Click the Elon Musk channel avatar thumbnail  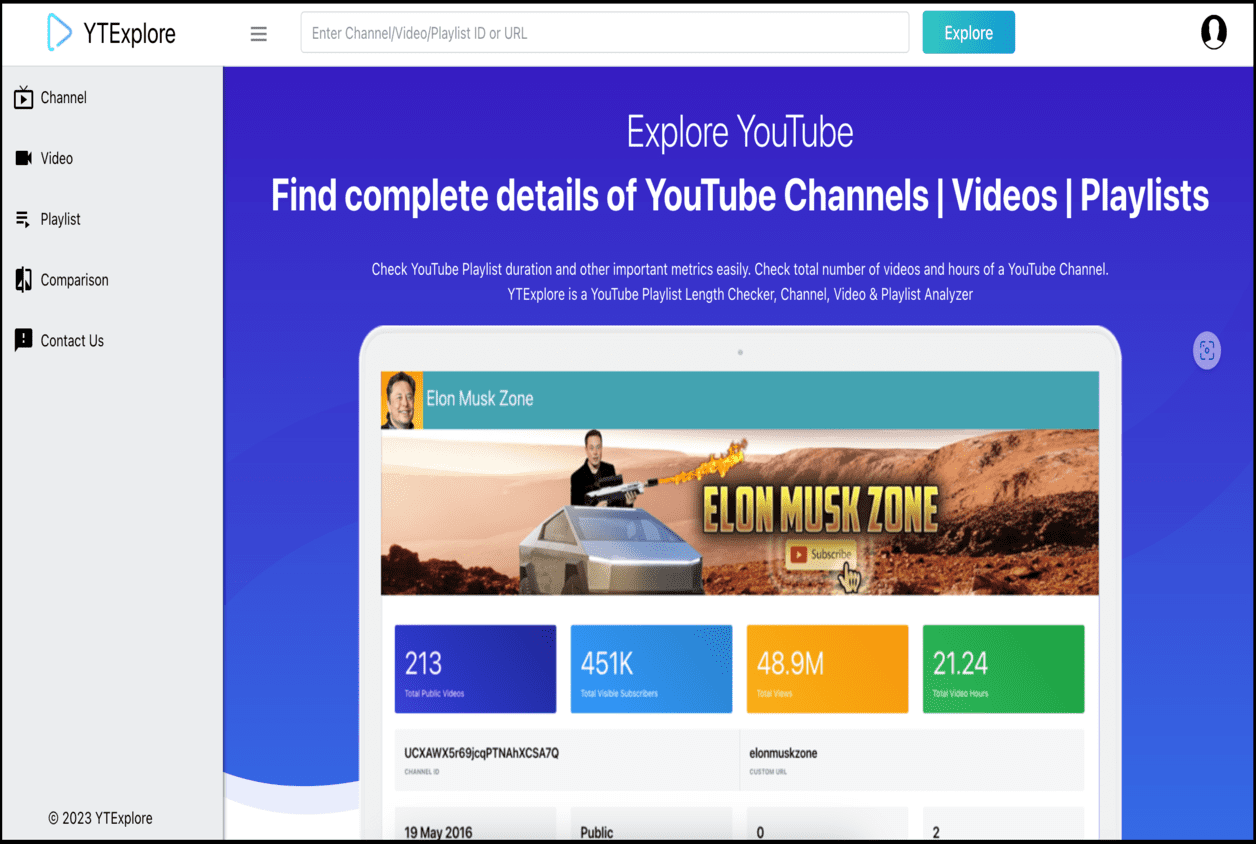(401, 400)
